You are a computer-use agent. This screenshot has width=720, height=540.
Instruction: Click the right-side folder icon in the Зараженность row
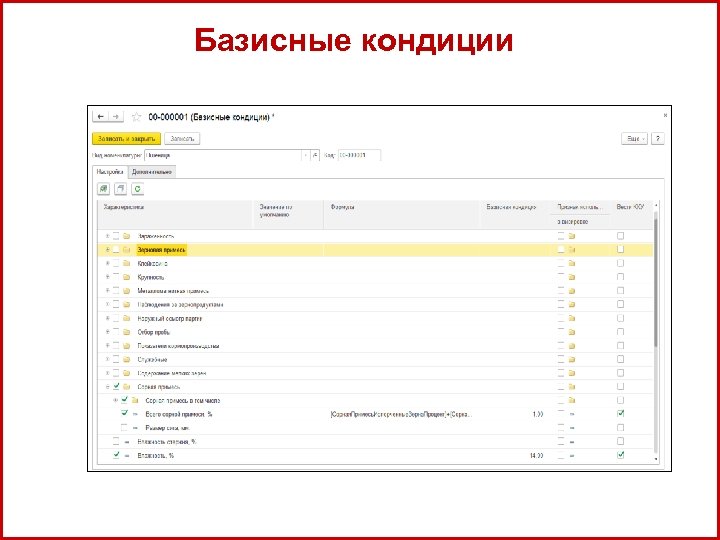point(572,236)
